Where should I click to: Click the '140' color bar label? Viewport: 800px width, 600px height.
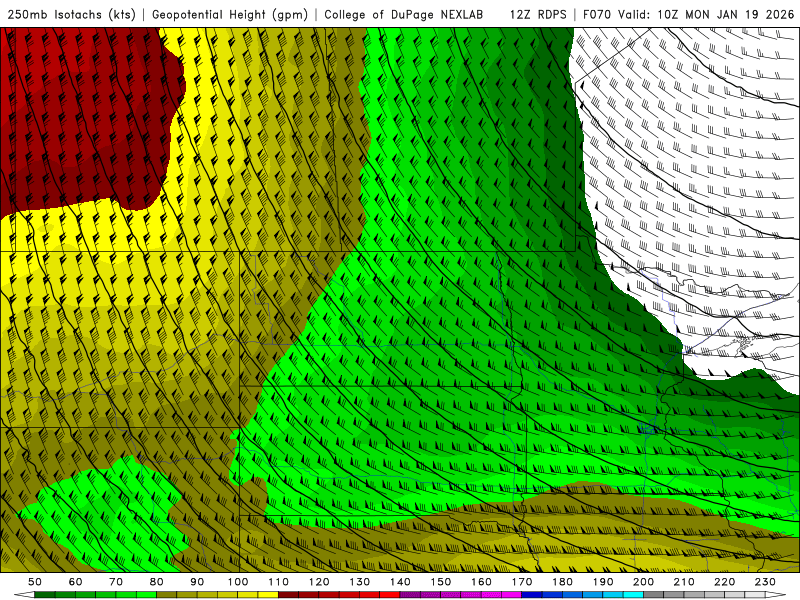(400, 582)
